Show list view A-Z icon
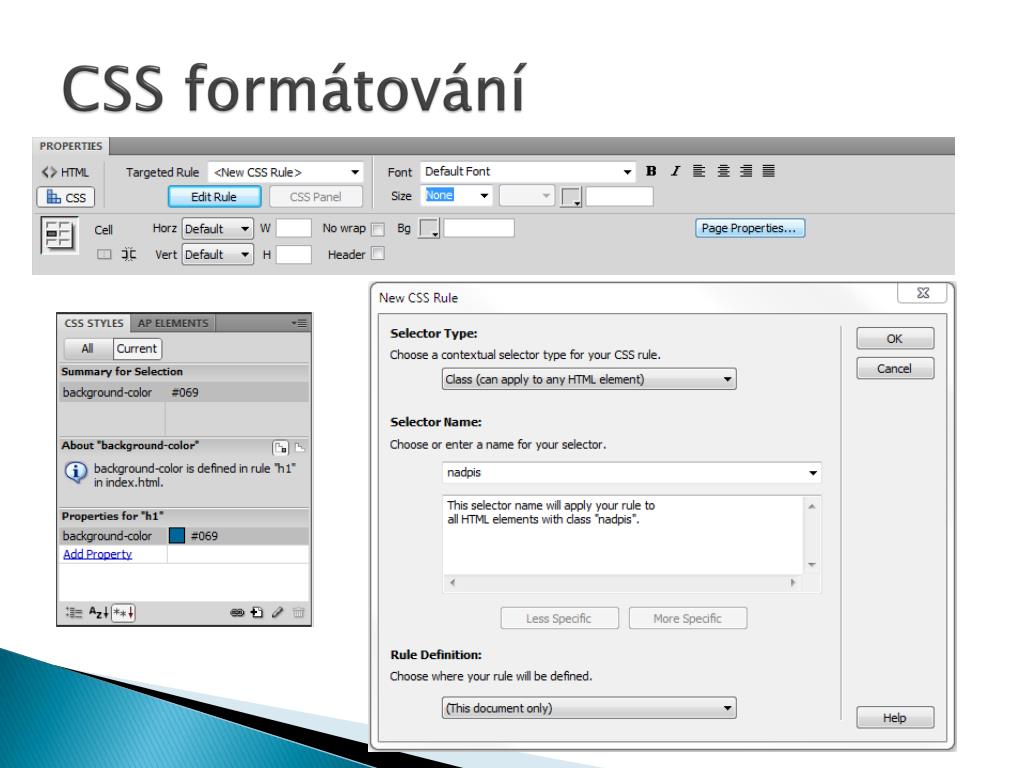Viewport: 1024px width, 768px height. (x=98, y=613)
